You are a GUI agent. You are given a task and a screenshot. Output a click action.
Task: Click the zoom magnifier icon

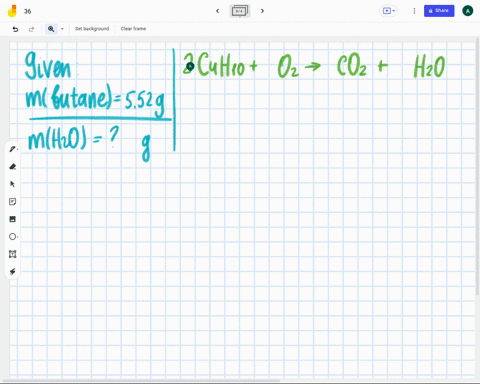click(x=51, y=29)
